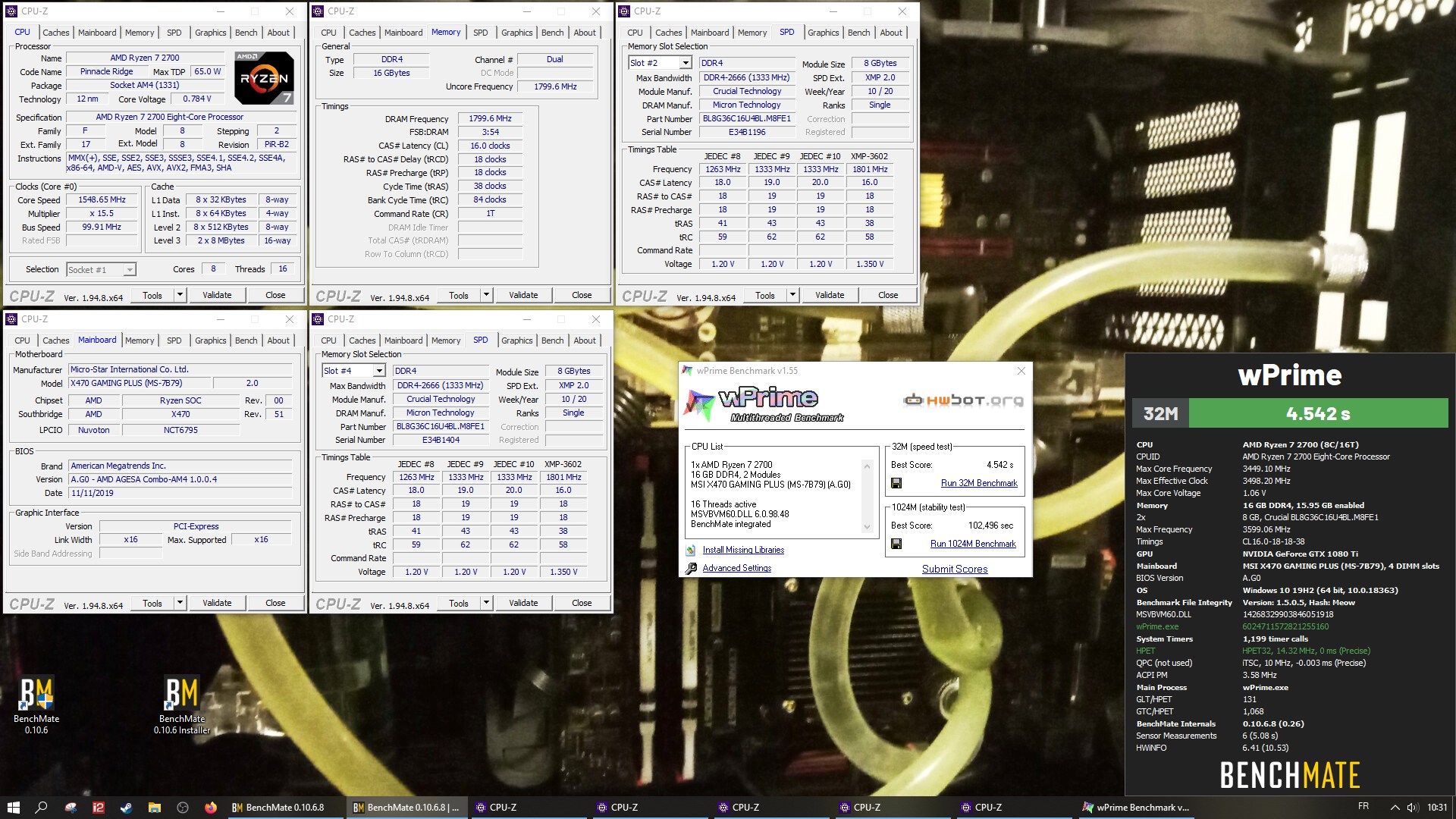Click the BIOS Date 11/11/2019 field
The width and height of the screenshot is (1456, 819).
[x=180, y=493]
